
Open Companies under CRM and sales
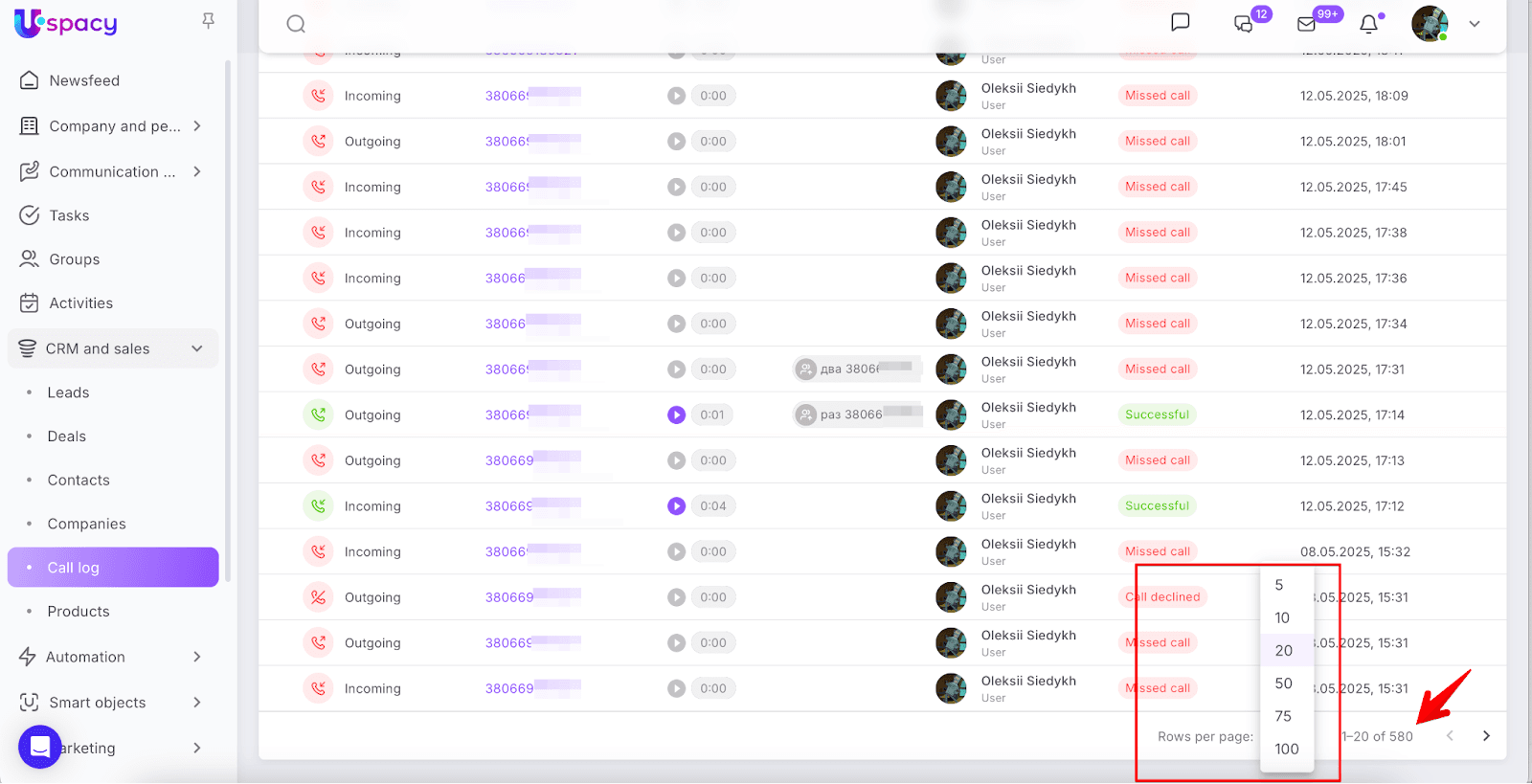(x=87, y=524)
